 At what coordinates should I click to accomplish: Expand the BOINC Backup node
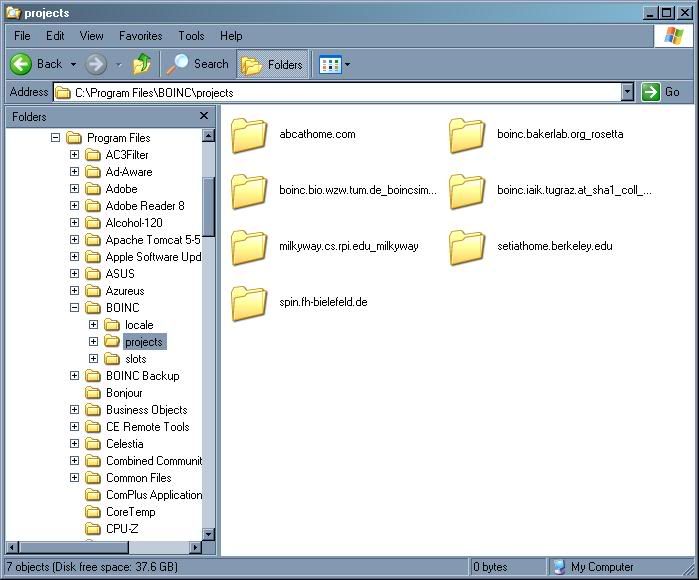74,376
